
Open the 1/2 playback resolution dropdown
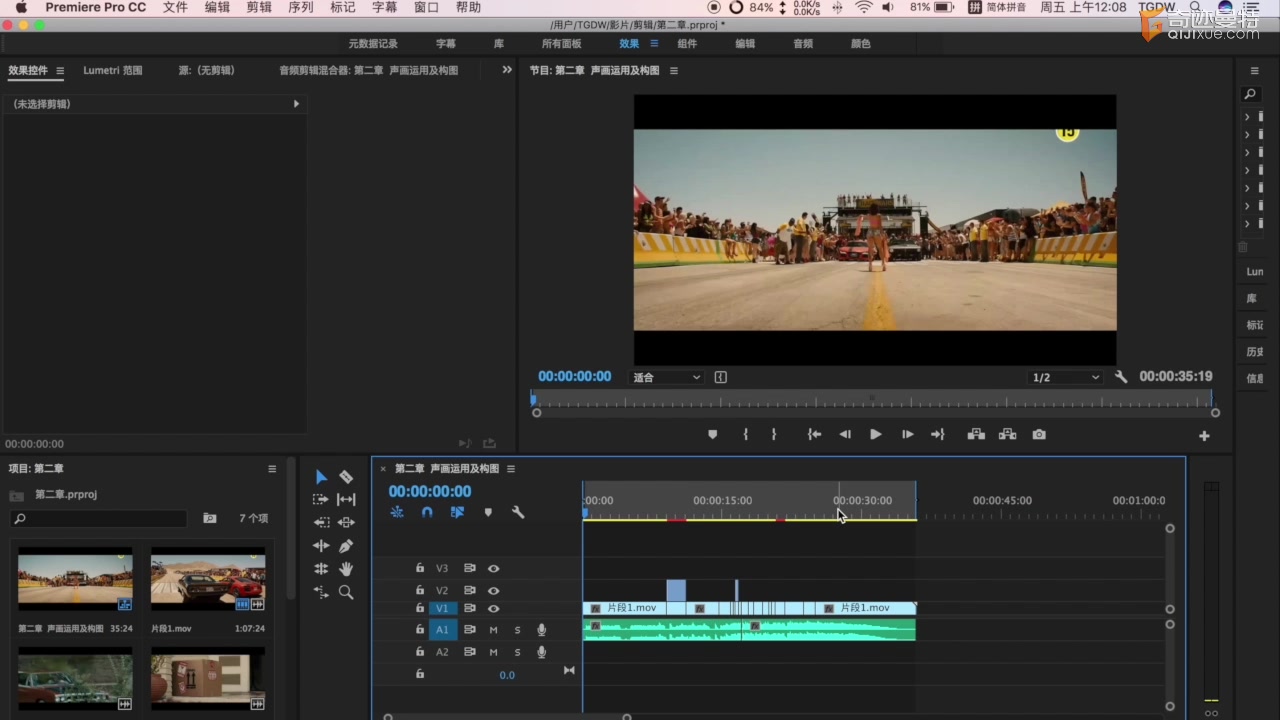pyautogui.click(x=1065, y=377)
